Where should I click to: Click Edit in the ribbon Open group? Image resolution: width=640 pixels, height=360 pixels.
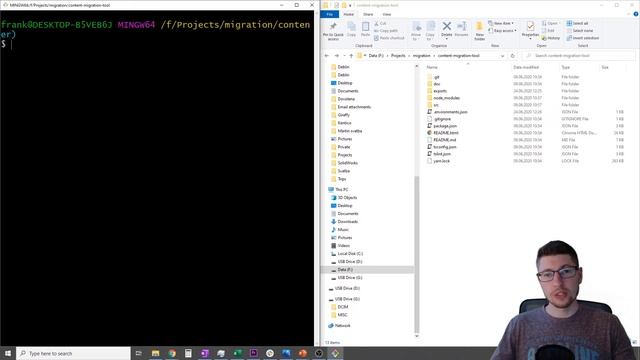[x=548, y=31]
